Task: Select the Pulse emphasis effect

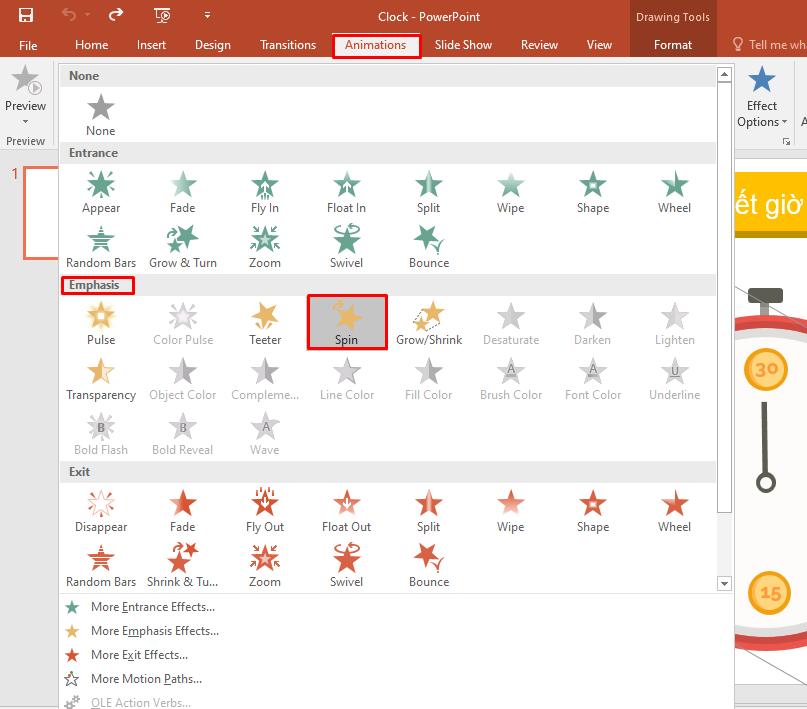Action: (101, 324)
